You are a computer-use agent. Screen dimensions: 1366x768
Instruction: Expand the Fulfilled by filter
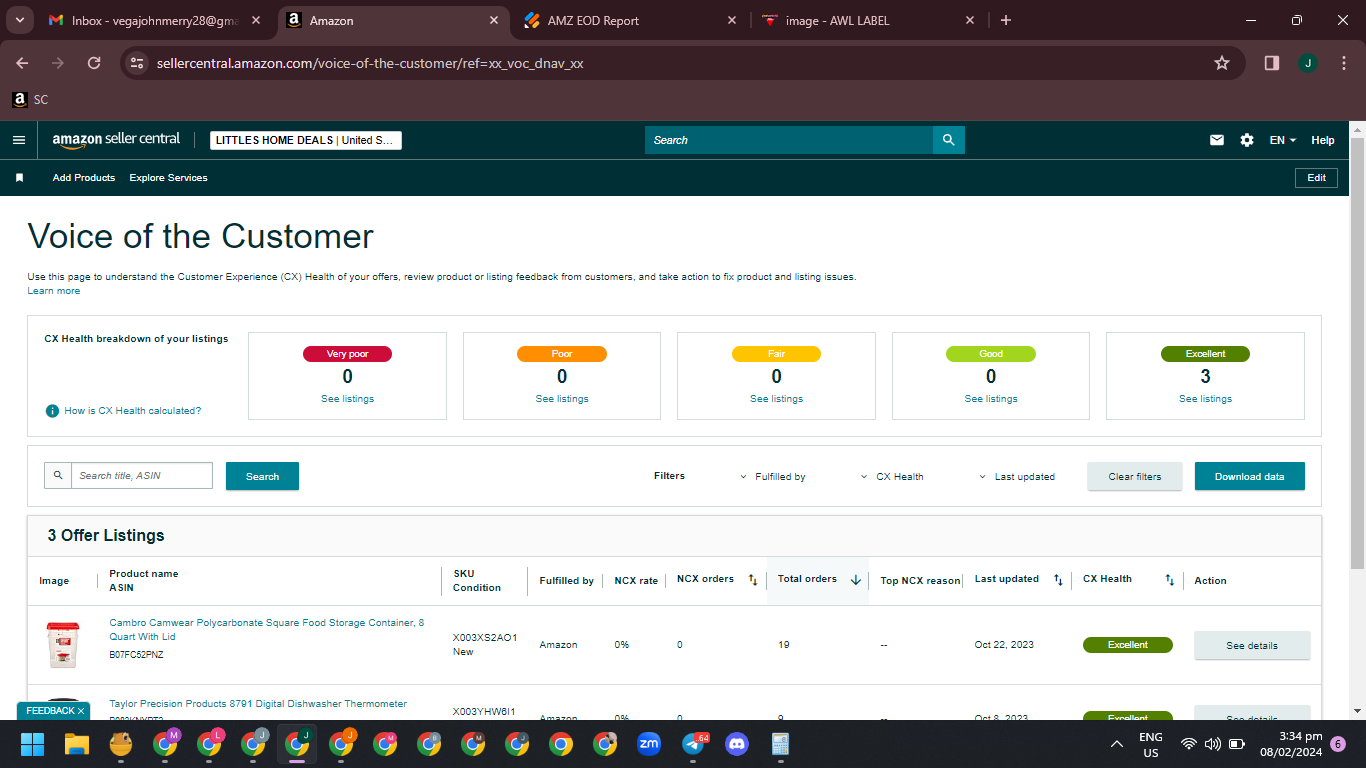[x=773, y=477]
